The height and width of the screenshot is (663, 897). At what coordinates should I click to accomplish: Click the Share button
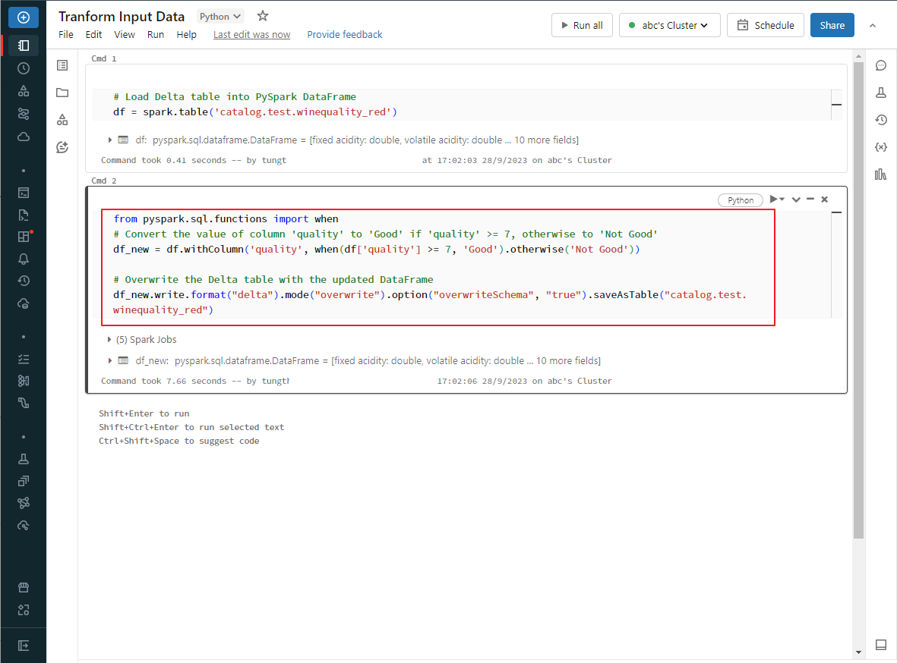point(831,25)
